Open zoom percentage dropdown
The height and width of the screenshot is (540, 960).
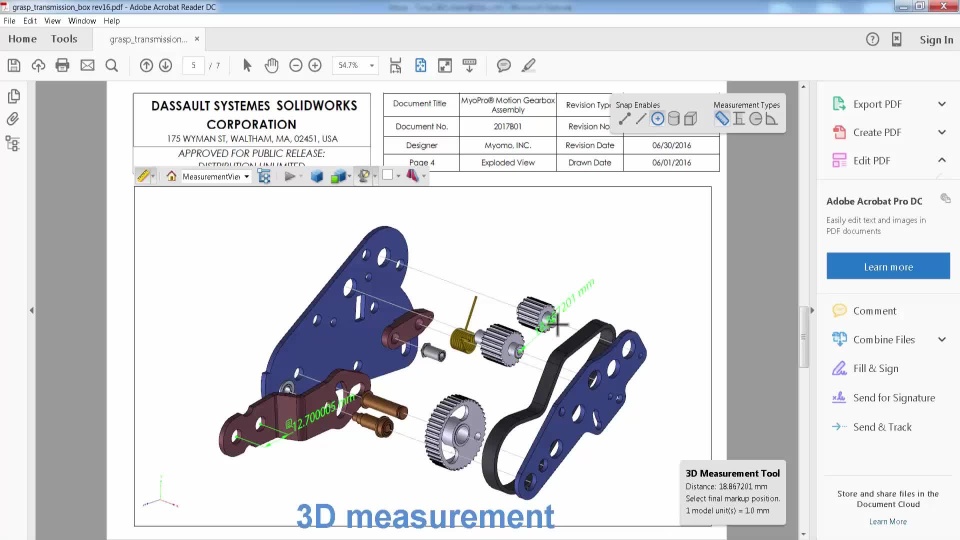point(371,66)
